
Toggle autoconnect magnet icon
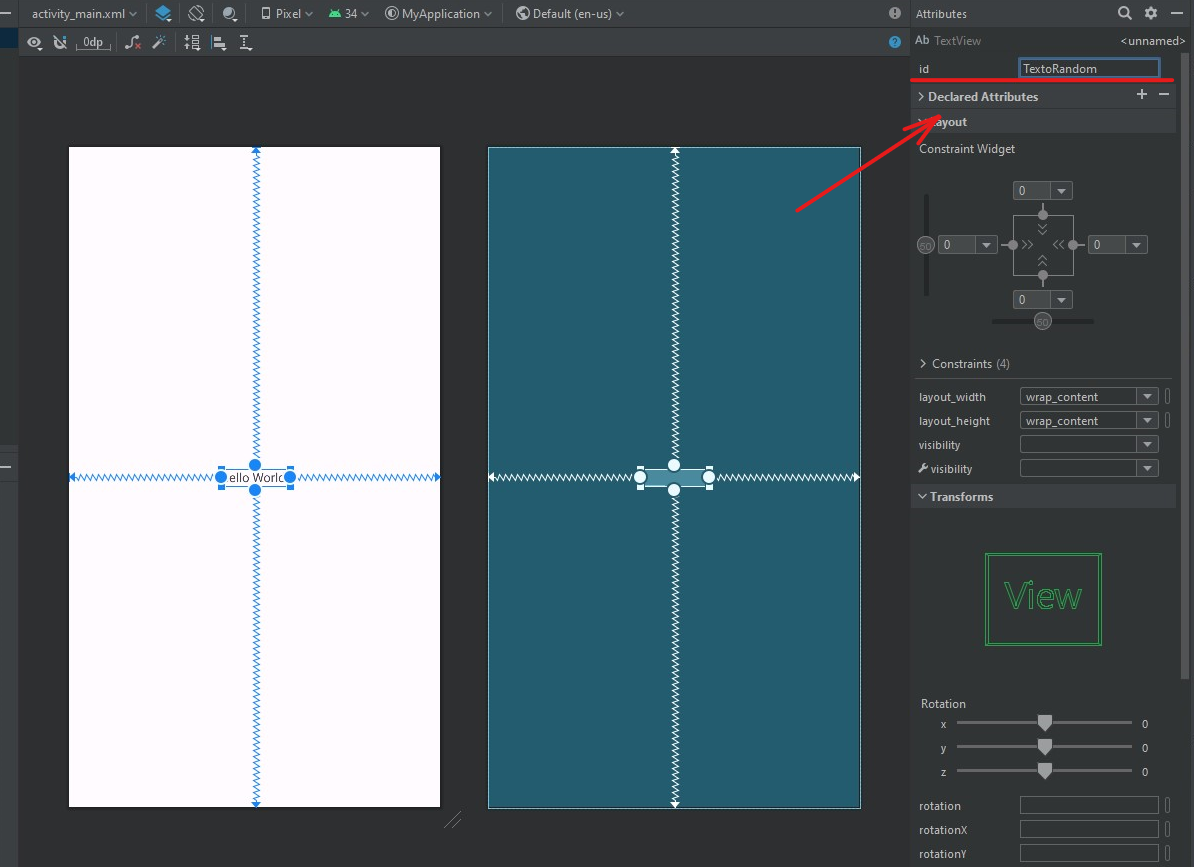[x=60, y=43]
